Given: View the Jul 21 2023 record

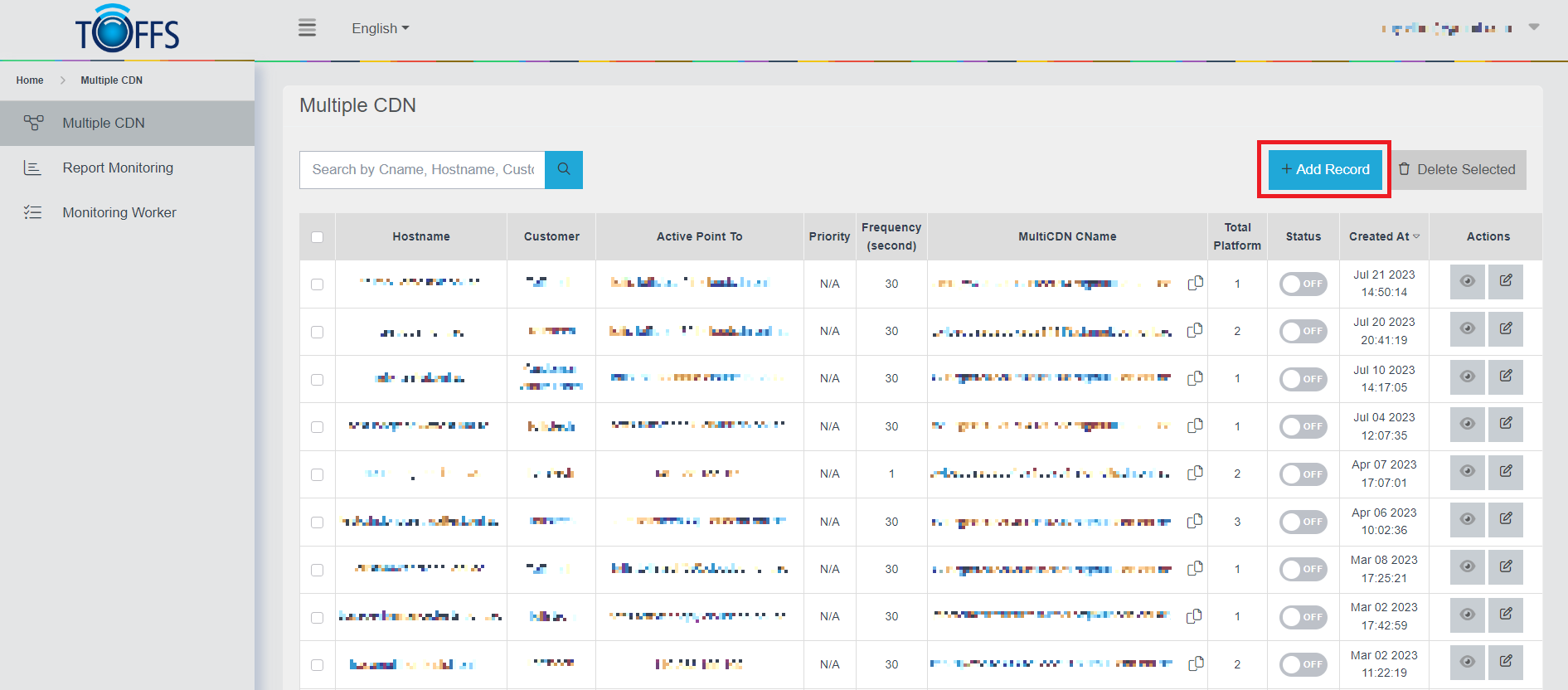Looking at the screenshot, I should point(1467,282).
